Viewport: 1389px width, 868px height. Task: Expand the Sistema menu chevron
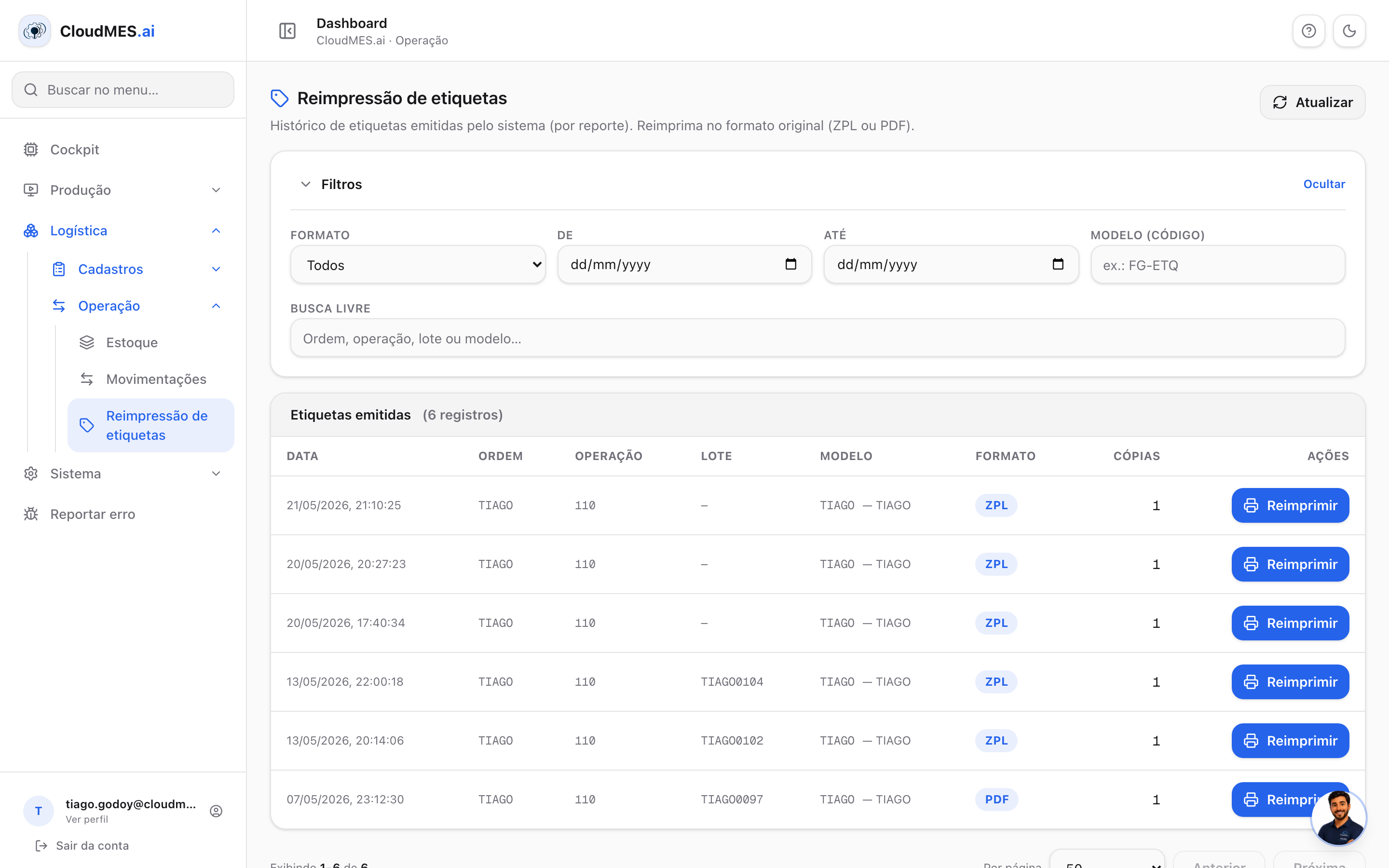coord(216,474)
